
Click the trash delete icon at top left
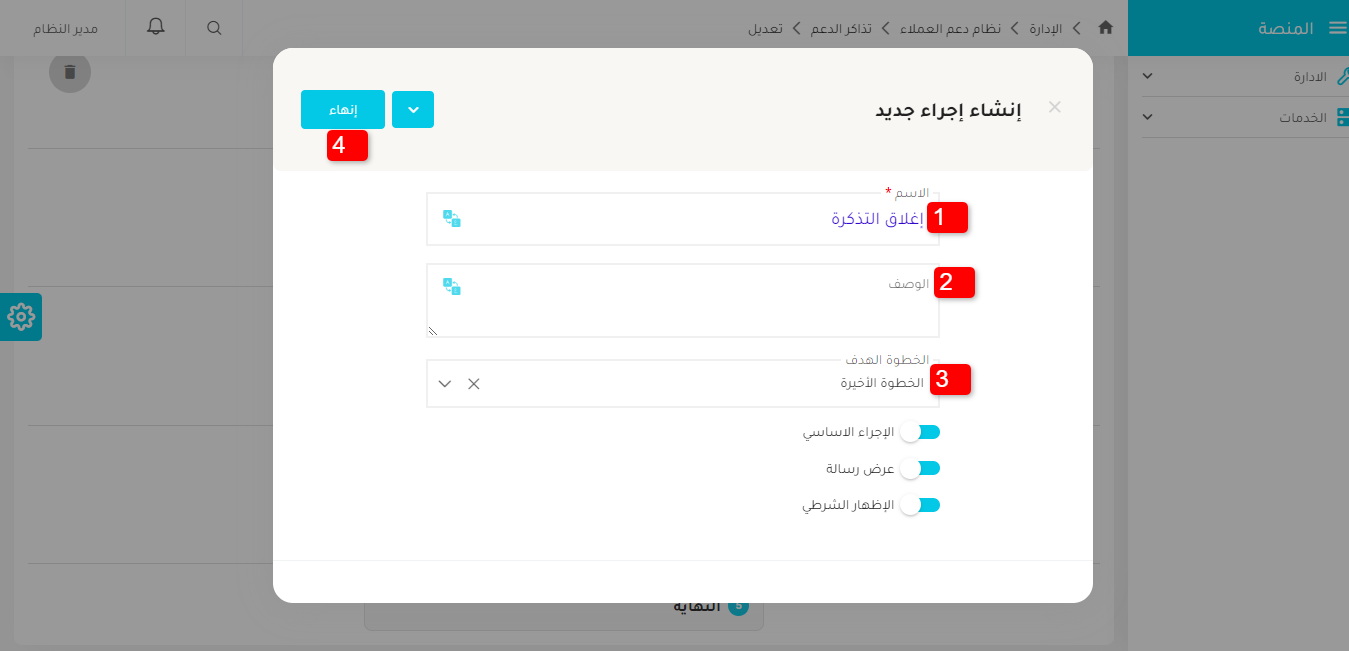[x=69, y=72]
